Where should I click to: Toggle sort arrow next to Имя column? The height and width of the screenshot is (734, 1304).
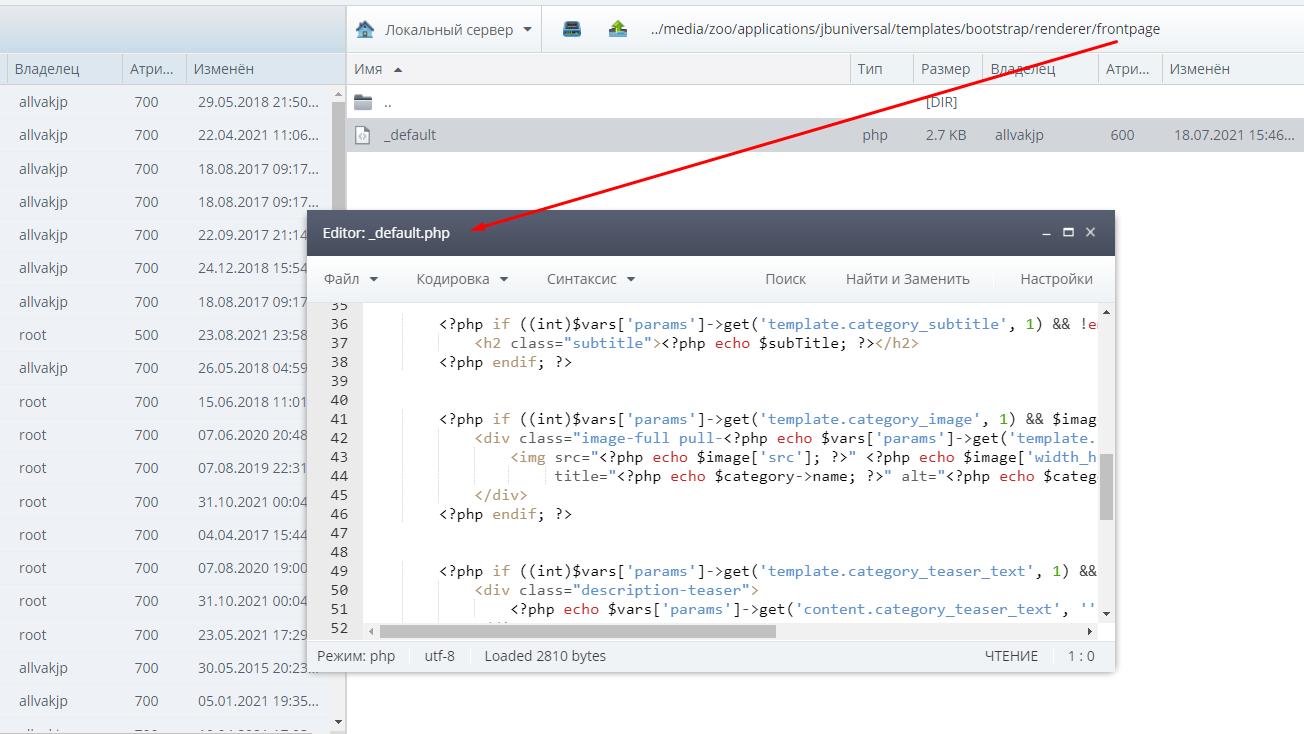click(398, 70)
